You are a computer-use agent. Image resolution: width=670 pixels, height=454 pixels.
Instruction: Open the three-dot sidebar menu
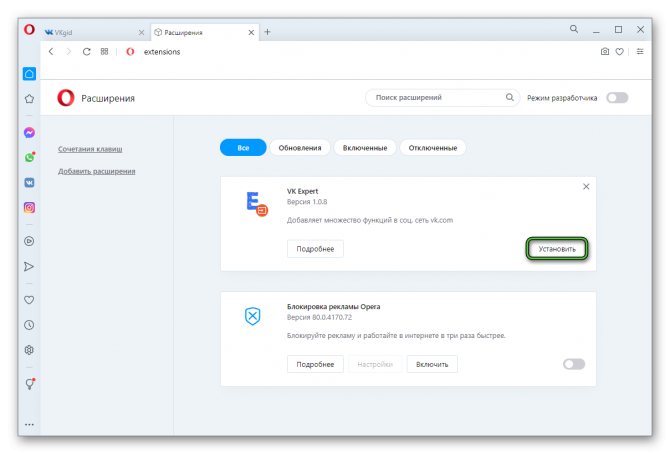pos(29,425)
